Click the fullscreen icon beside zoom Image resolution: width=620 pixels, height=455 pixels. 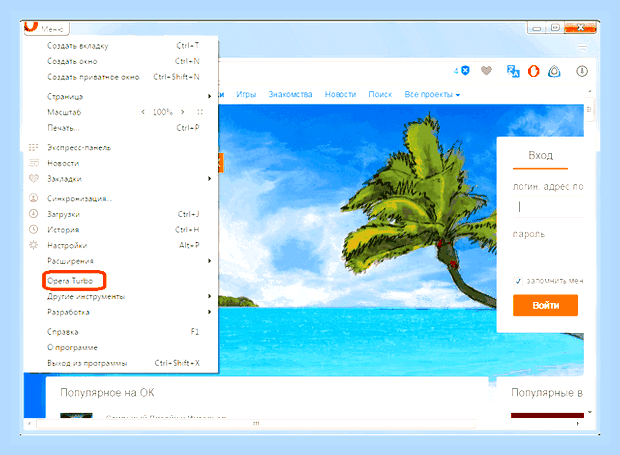click(x=200, y=112)
